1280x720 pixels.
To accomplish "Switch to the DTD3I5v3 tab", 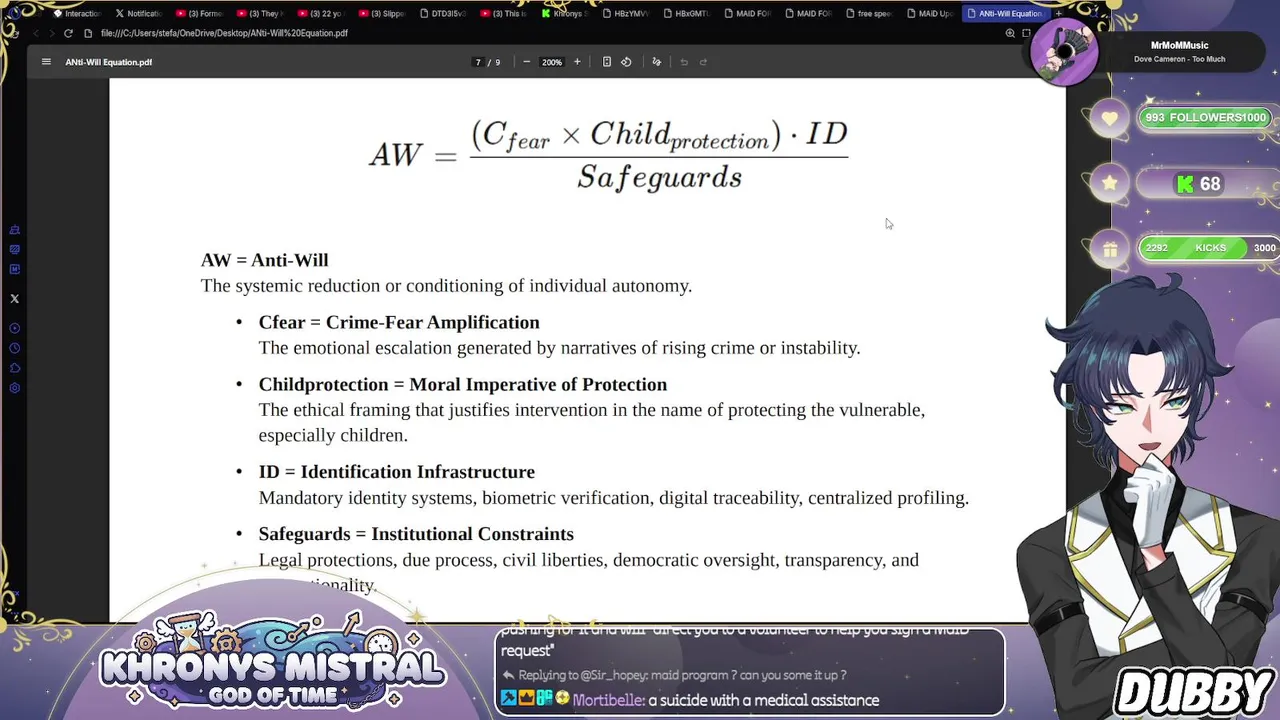I will pos(443,14).
